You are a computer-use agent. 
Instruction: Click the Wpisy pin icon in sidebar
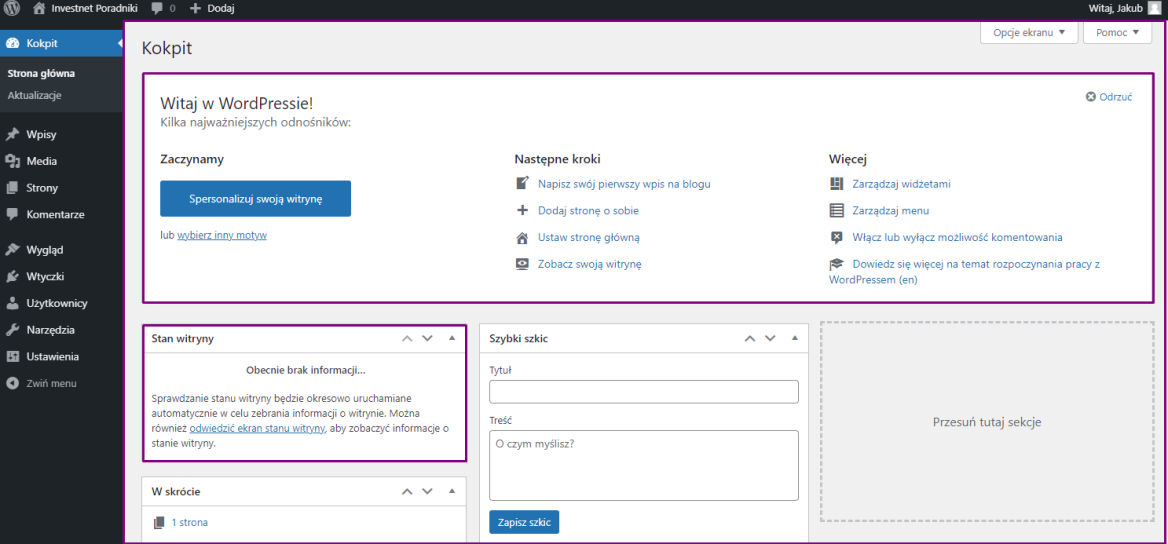point(12,134)
